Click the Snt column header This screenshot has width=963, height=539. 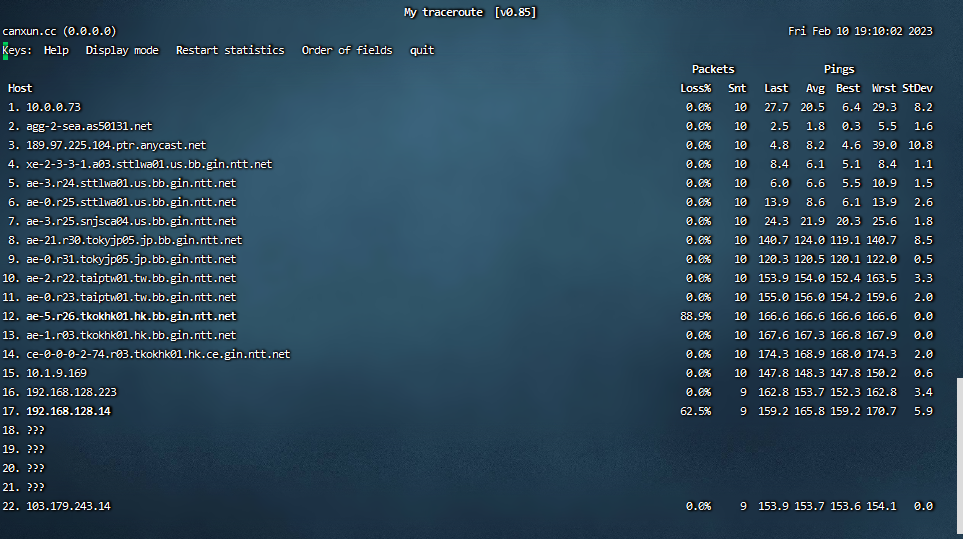(737, 88)
